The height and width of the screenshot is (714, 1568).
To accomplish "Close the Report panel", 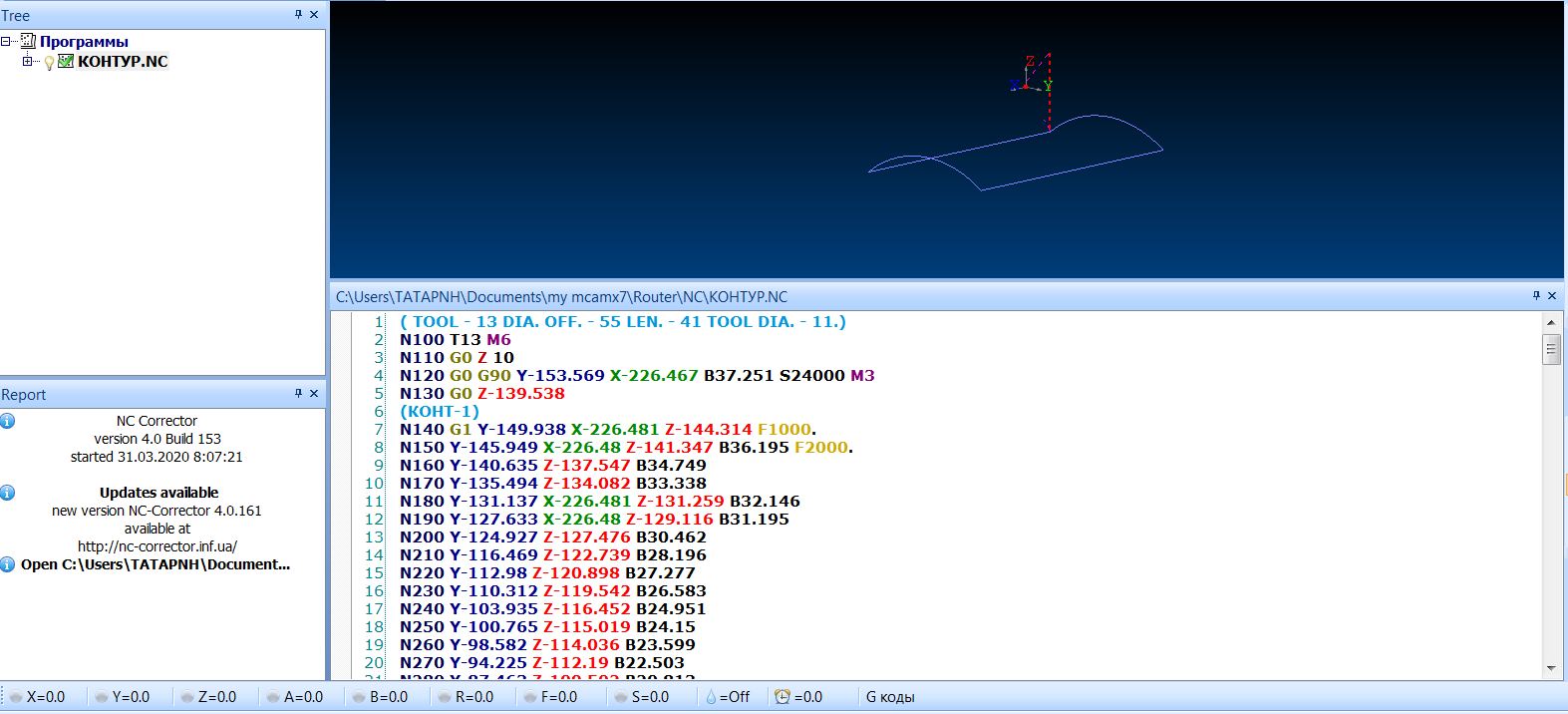I will 314,394.
